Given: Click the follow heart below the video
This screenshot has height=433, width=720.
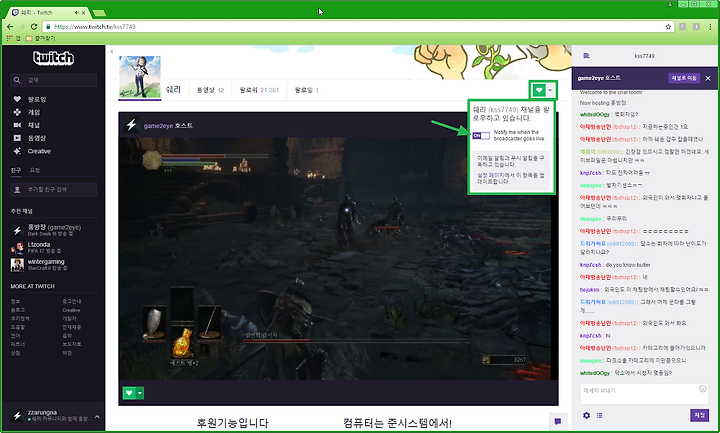Looking at the screenshot, I should click(129, 393).
